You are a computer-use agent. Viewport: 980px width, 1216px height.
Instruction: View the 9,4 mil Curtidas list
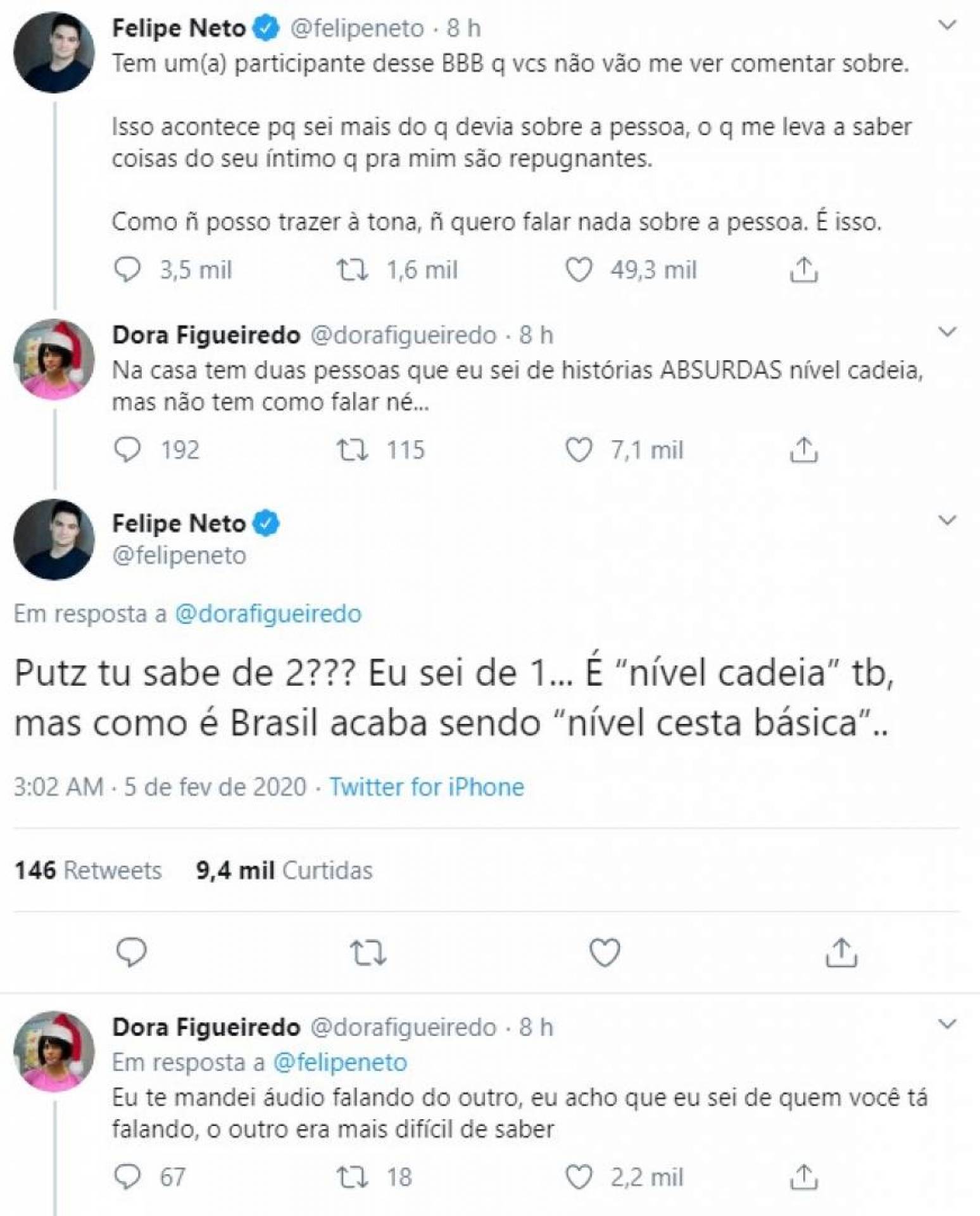(x=284, y=870)
